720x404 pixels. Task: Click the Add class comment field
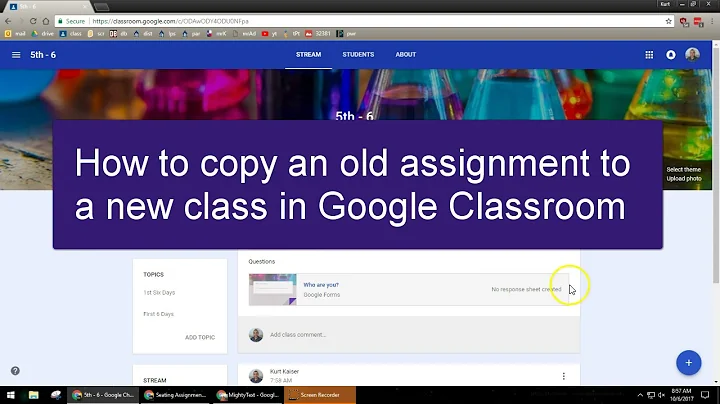(x=409, y=335)
